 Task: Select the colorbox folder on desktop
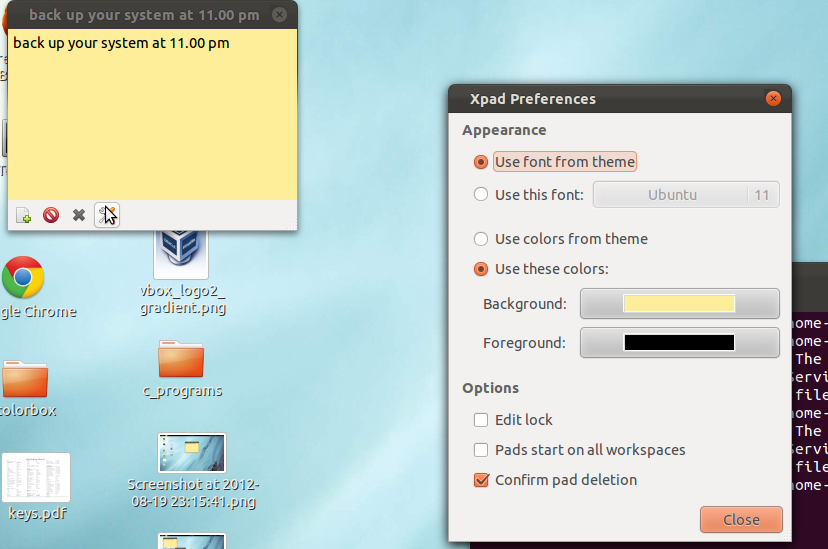pyautogui.click(x=25, y=378)
